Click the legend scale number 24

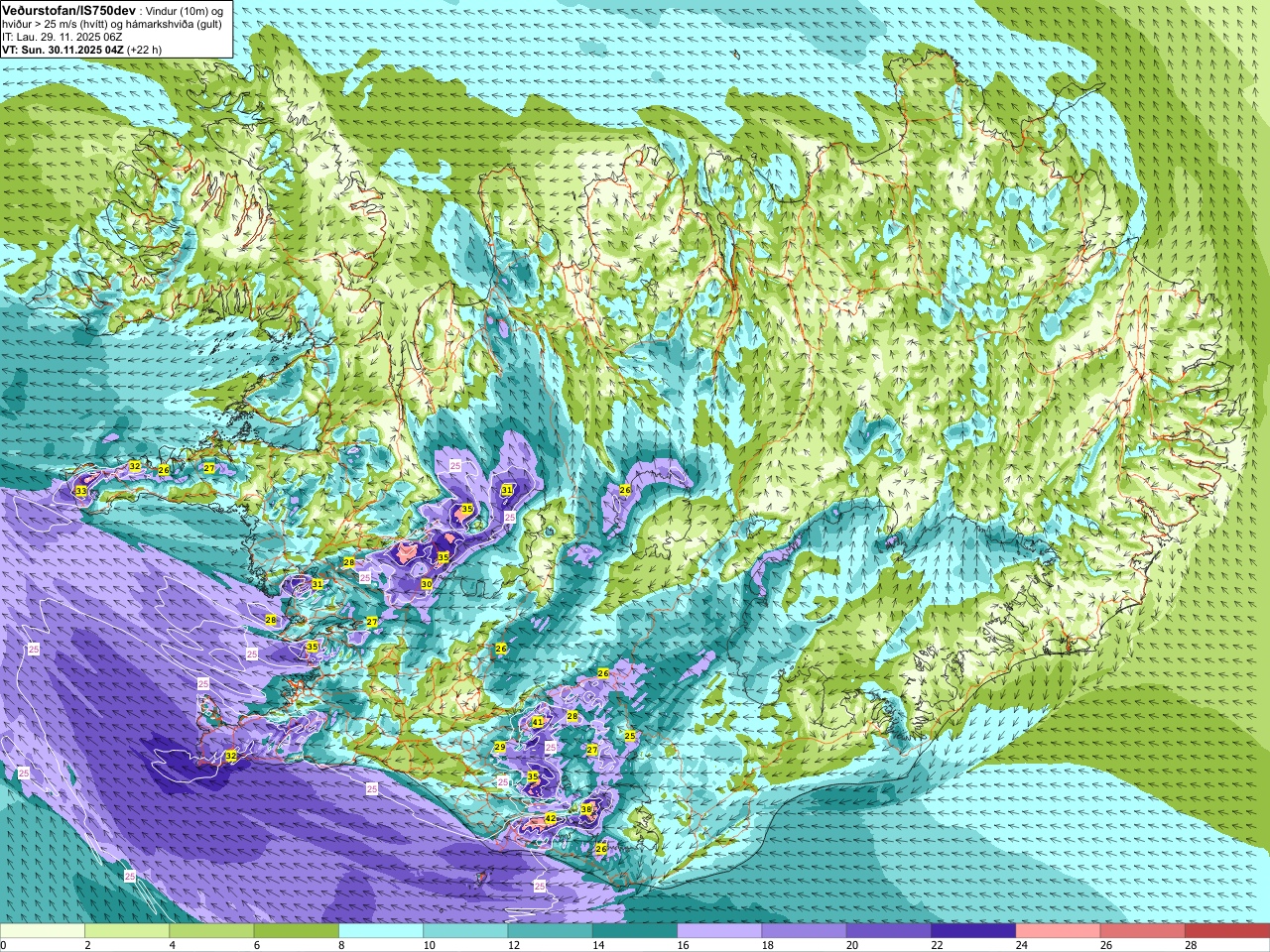tap(1022, 945)
